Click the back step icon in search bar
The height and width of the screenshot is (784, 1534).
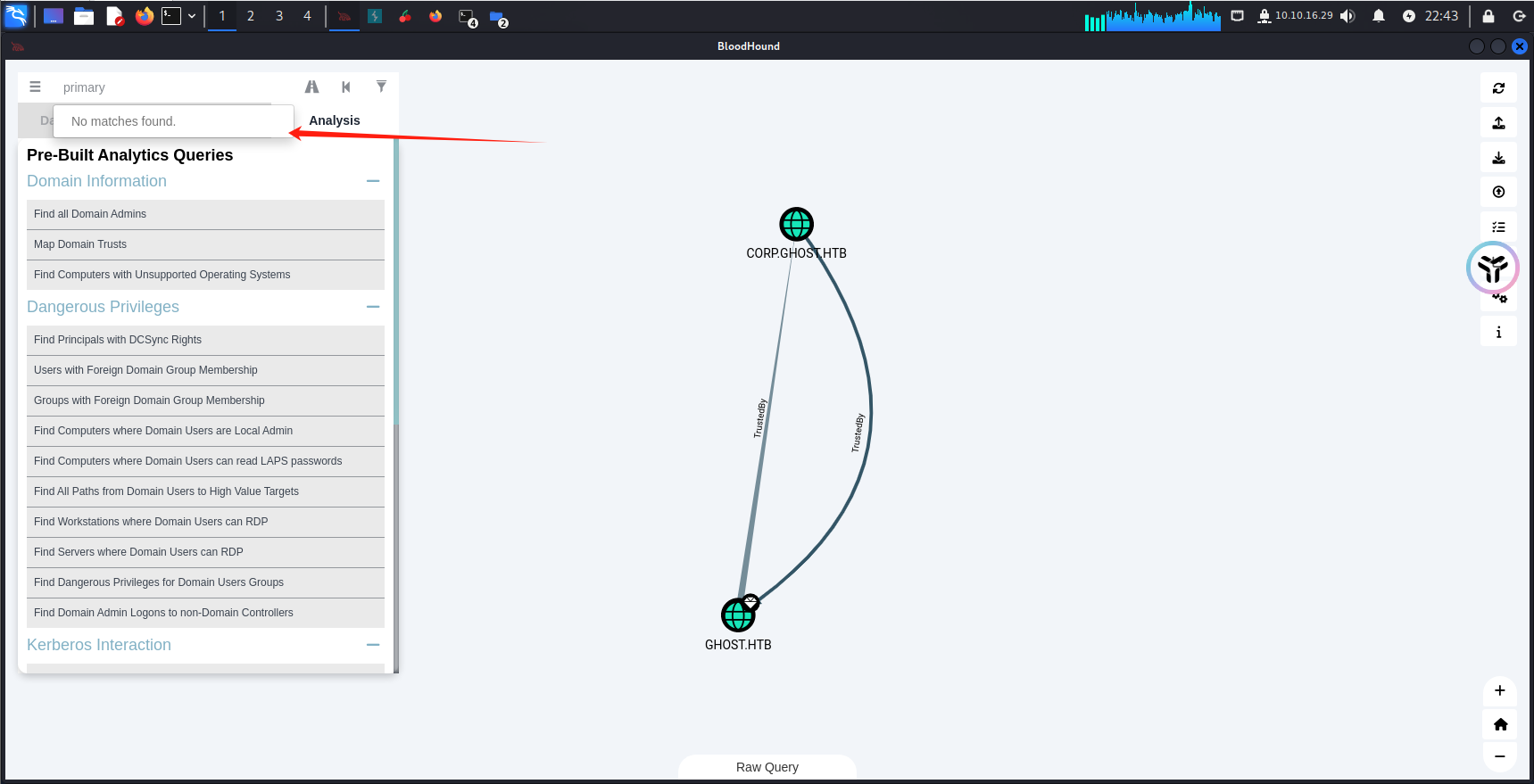coord(346,87)
